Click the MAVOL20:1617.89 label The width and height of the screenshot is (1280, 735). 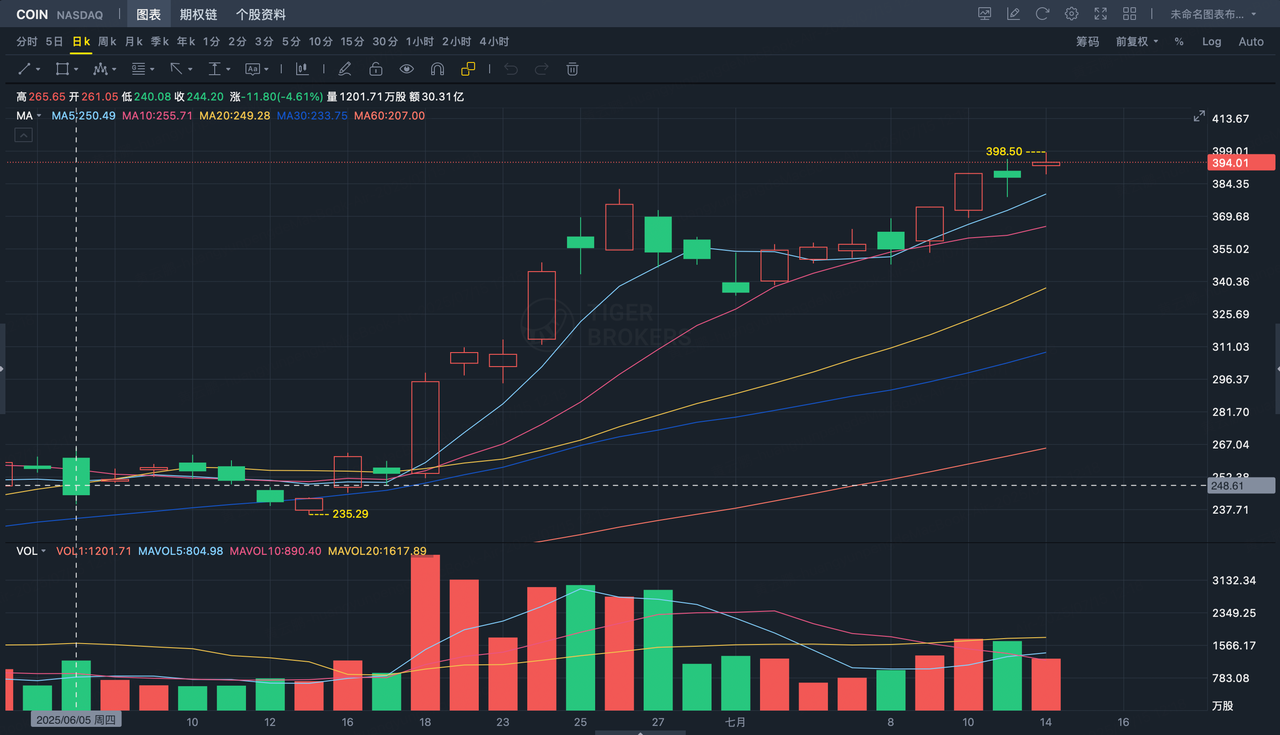377,551
